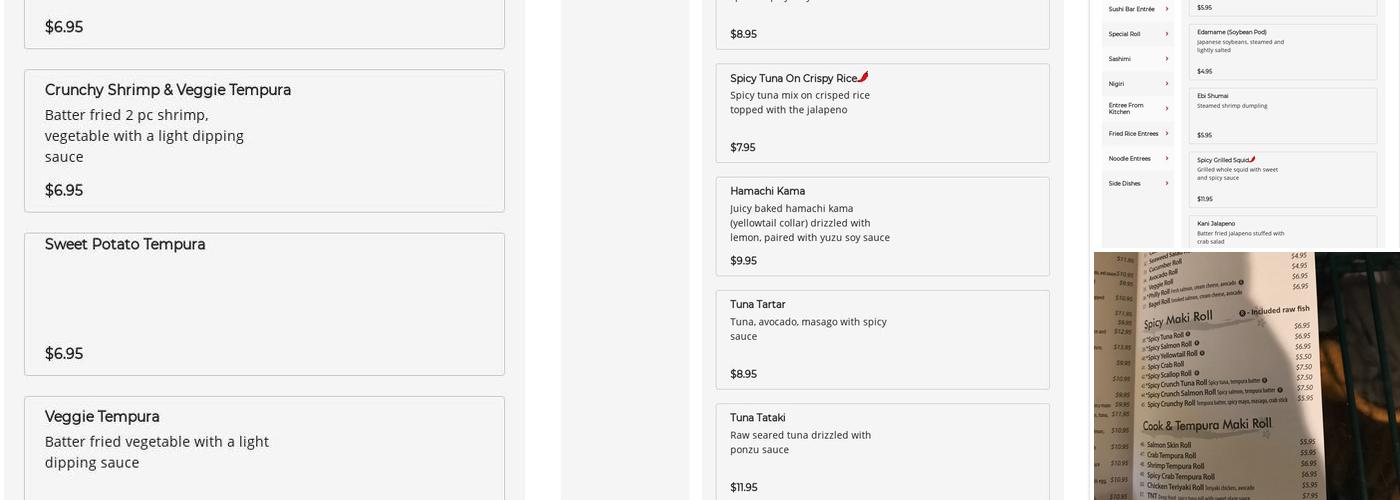The image size is (1400, 500).
Task: Open the Edamame (Soybean Pod) item
Action: pos(1283,51)
